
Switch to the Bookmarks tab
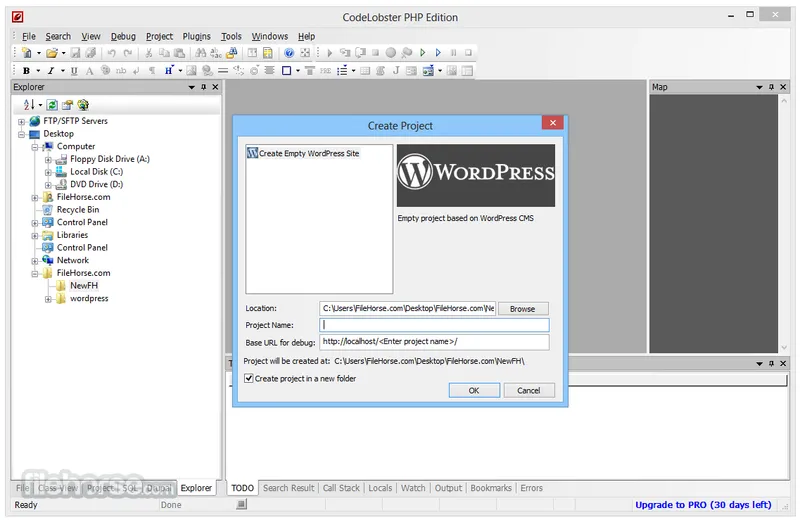click(491, 488)
